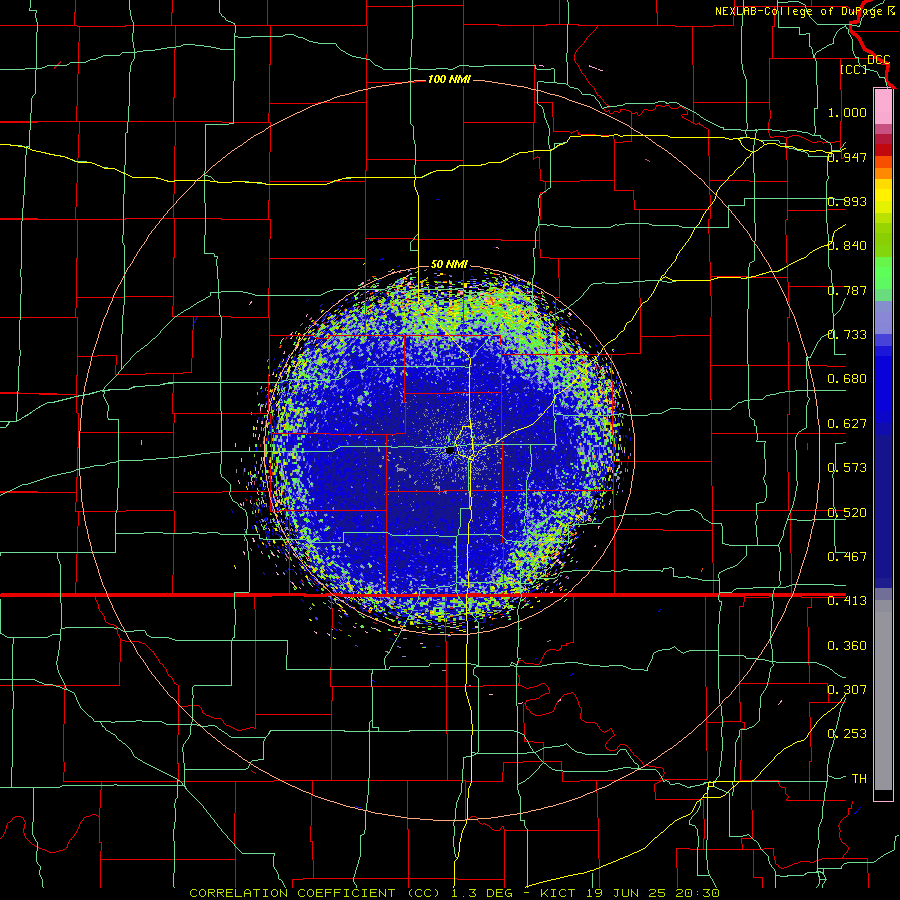The height and width of the screenshot is (900, 900).
Task: Select the 0.573 scale label
Action: (847, 468)
